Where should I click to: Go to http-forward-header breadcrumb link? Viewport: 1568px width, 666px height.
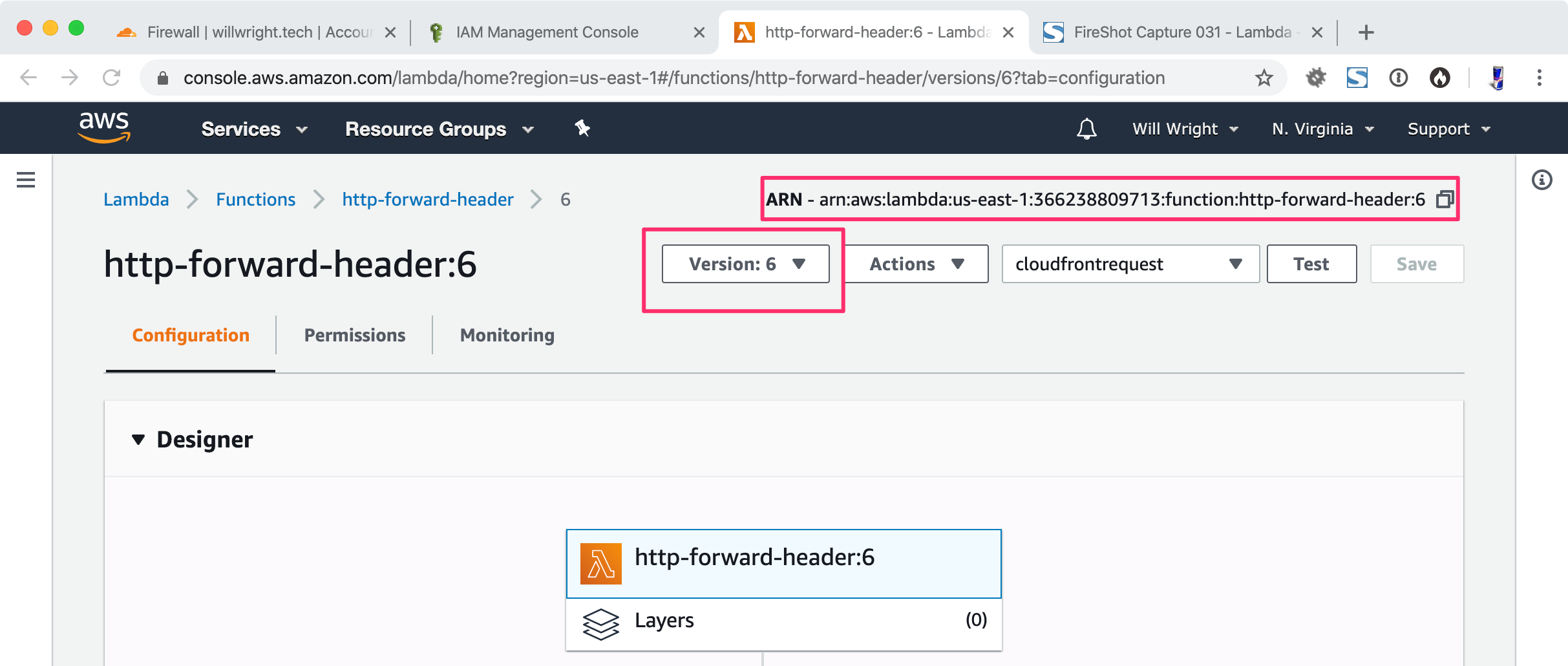pos(428,199)
